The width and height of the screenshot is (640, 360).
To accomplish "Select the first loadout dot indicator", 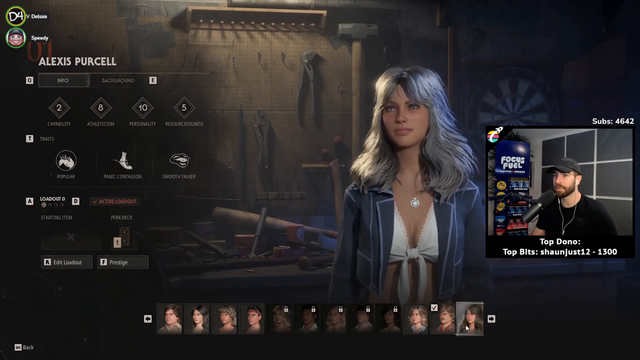I will 44,205.
